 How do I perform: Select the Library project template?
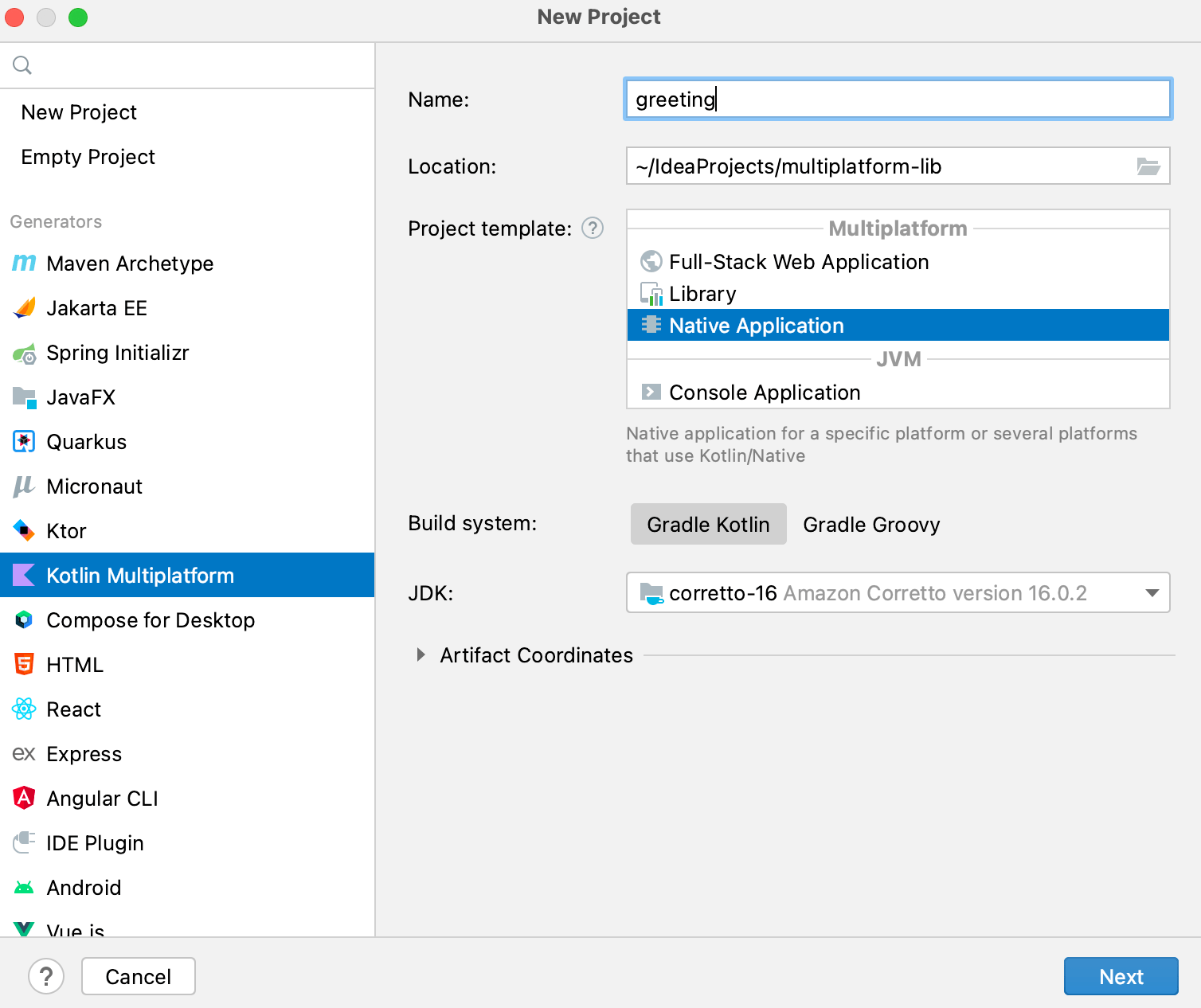click(702, 293)
